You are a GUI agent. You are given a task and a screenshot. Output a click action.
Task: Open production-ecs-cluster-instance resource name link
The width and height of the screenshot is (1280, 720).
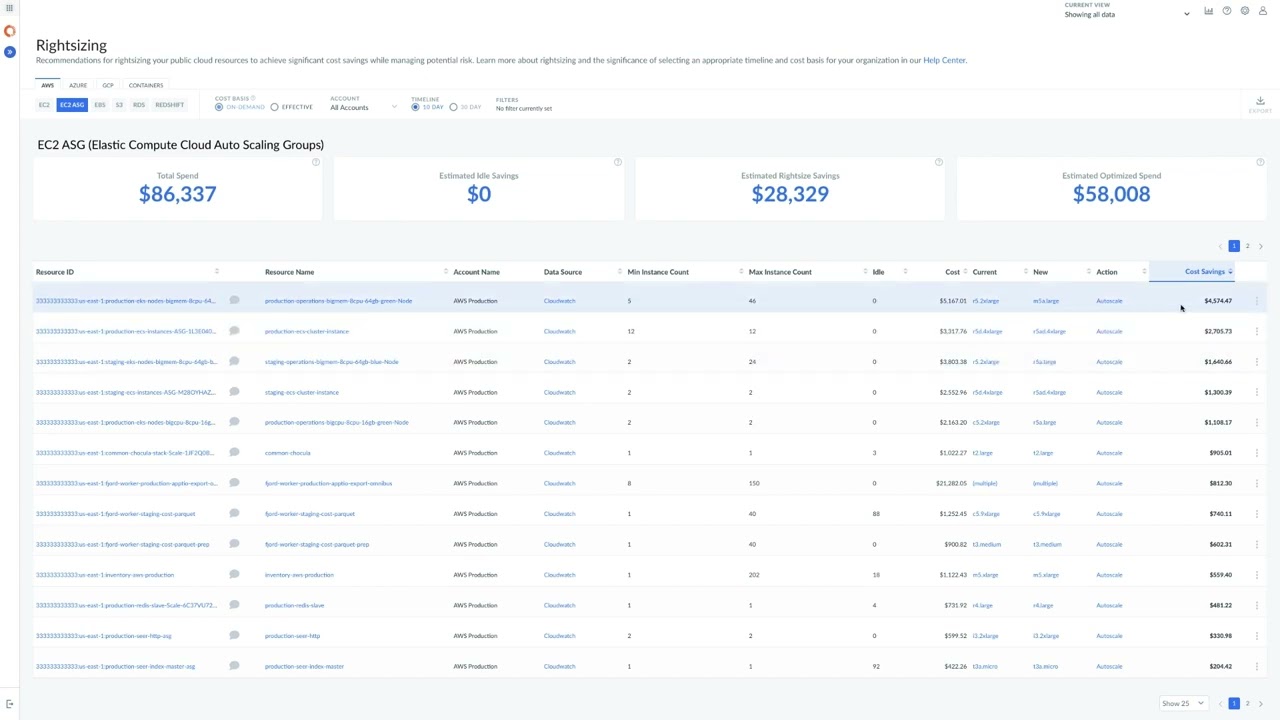click(x=307, y=331)
